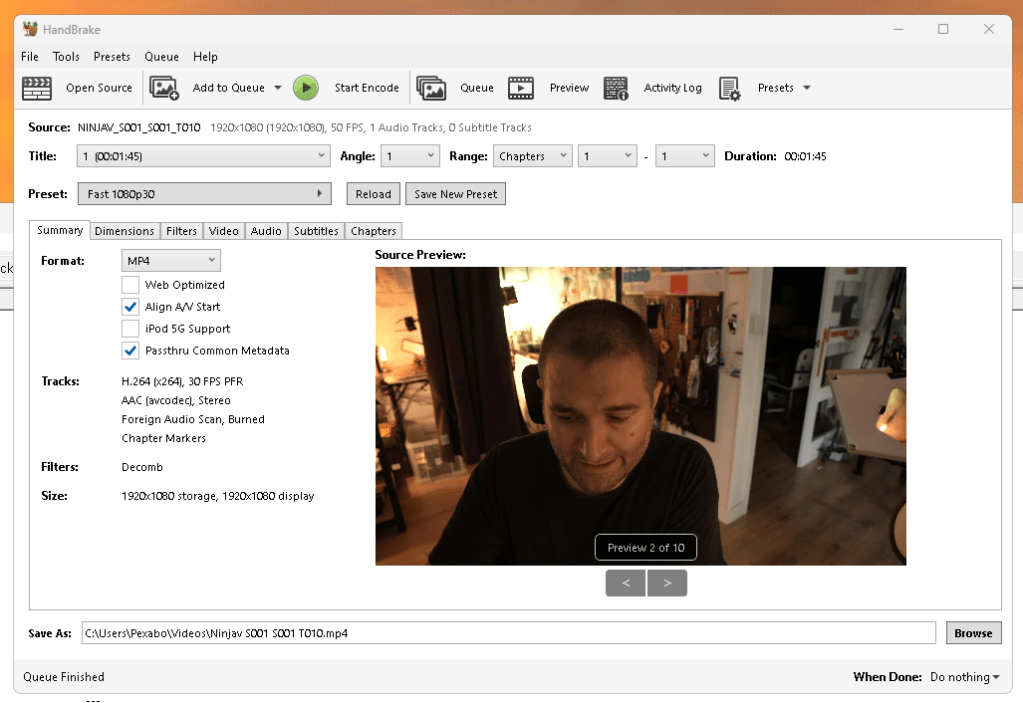Click the Reload preset button
This screenshot has width=1023, height=703.
[x=373, y=194]
